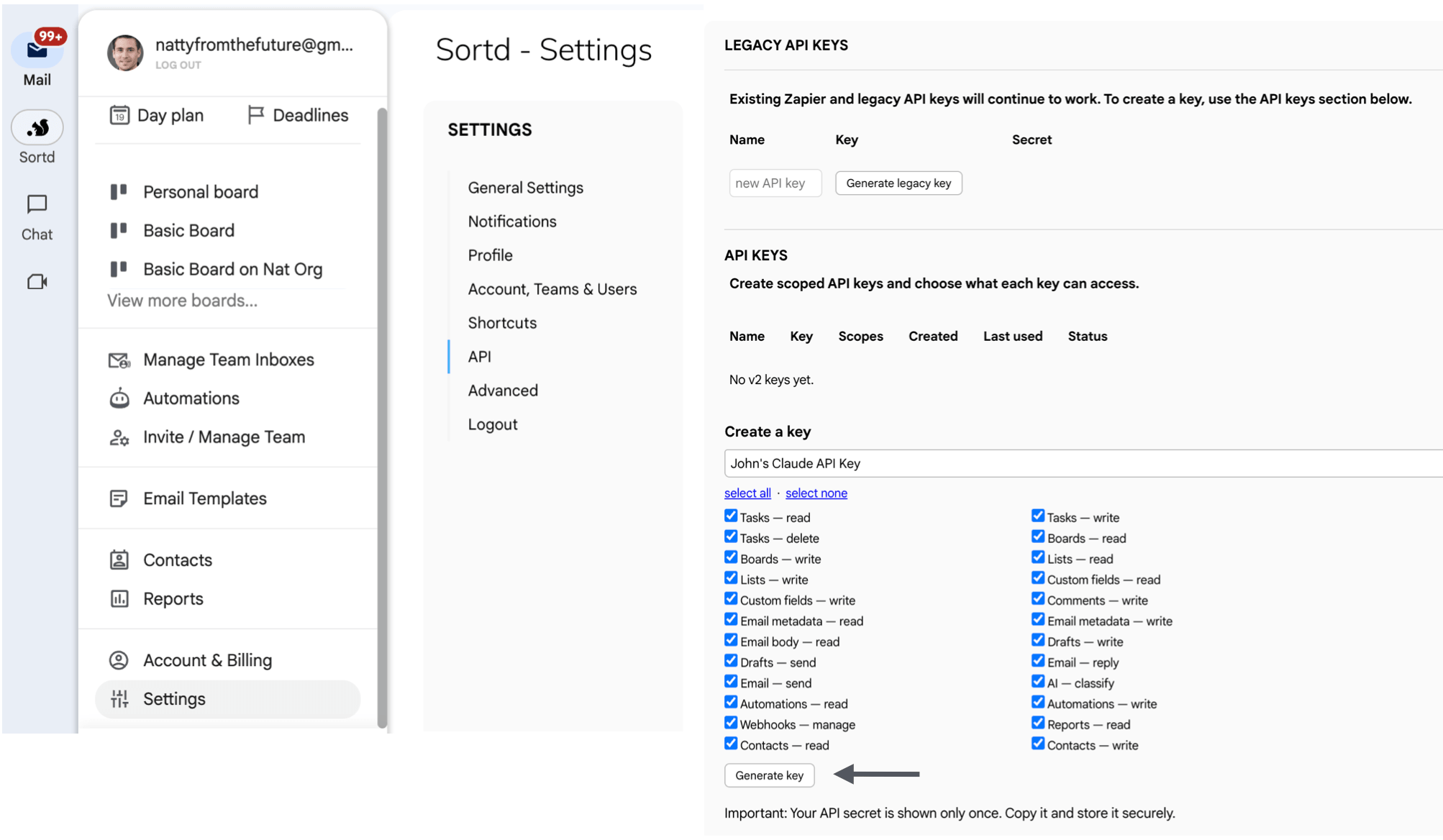The image size is (1443, 840).
Task: Open the Mail icon with 99+ badge
Action: [x=37, y=49]
